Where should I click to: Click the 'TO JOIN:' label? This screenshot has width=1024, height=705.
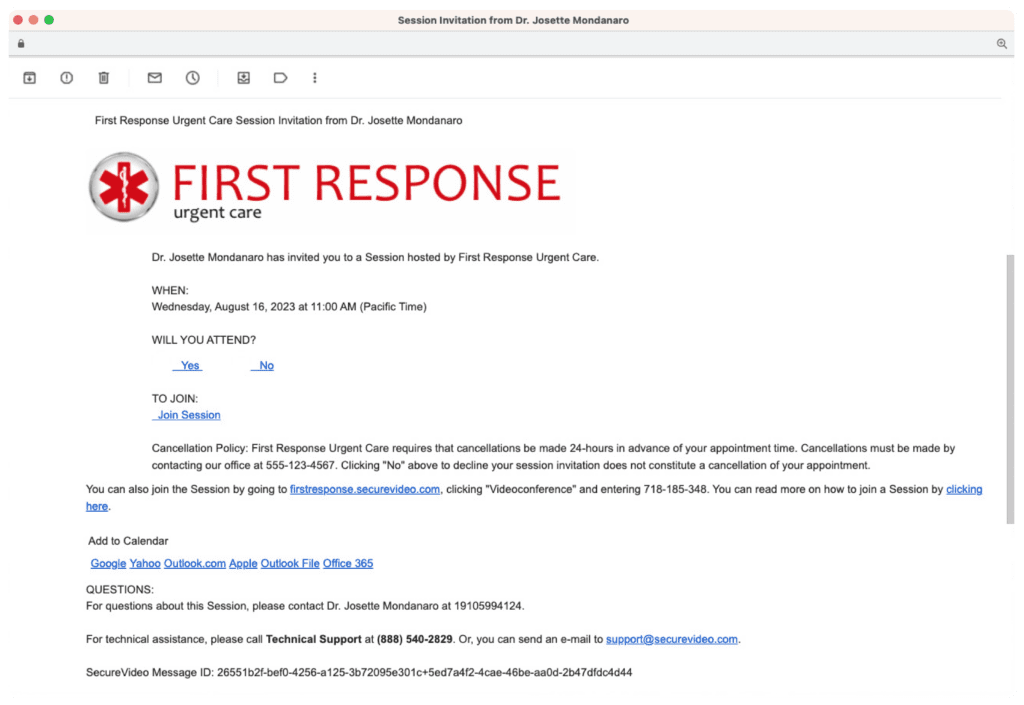[x=174, y=399]
